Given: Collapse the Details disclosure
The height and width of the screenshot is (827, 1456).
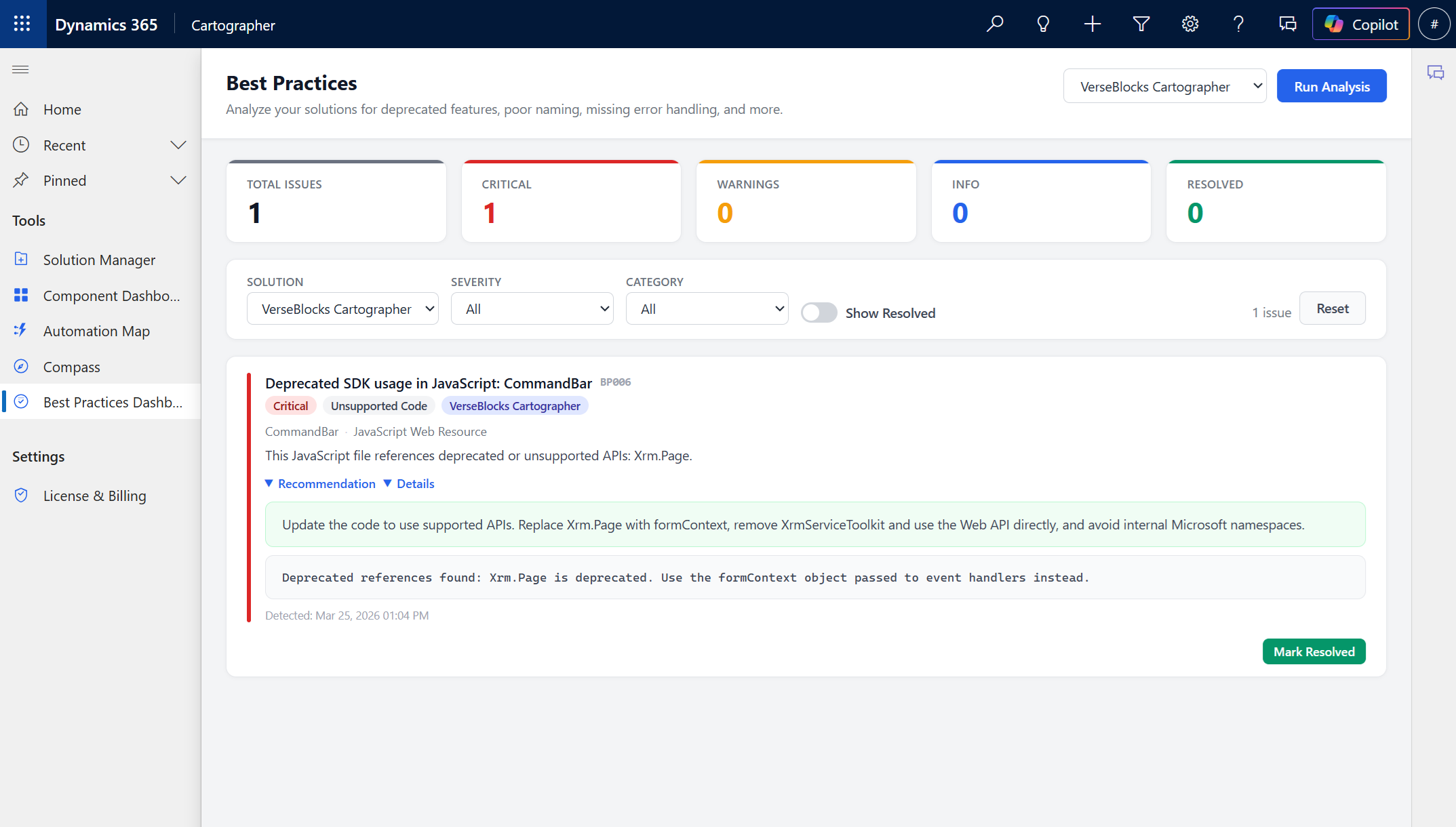Looking at the screenshot, I should [409, 483].
